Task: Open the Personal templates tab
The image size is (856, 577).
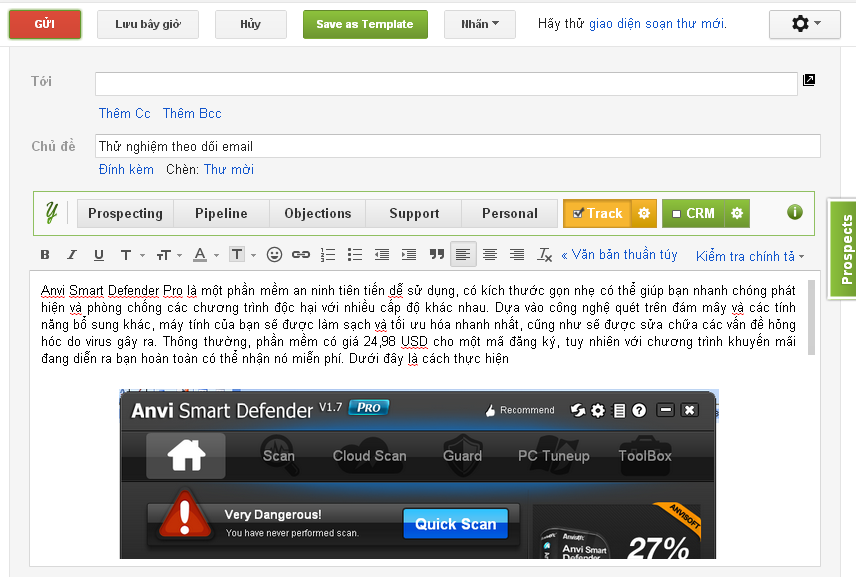Action: pos(509,213)
